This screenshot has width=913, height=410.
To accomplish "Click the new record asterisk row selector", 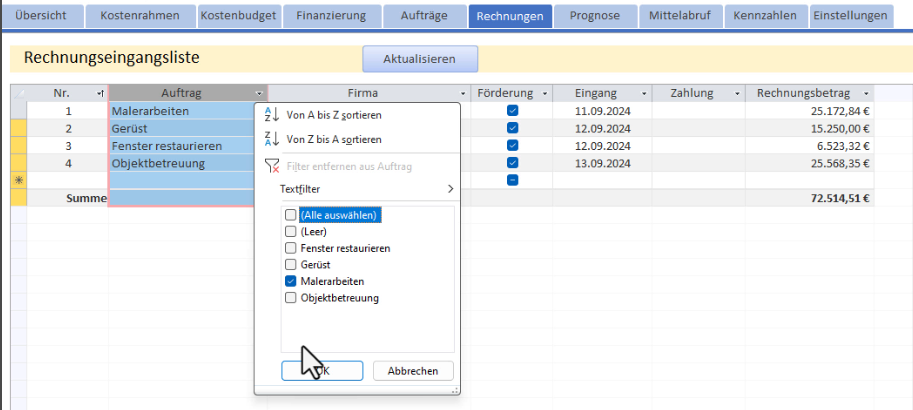I will click(18, 179).
